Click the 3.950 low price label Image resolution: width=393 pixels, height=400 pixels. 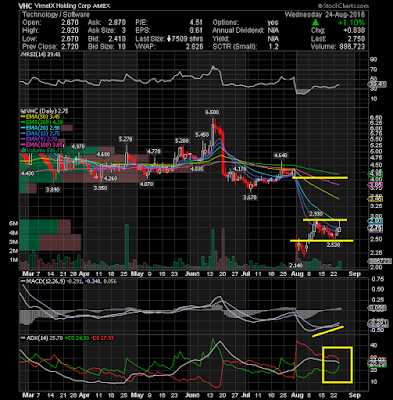pyautogui.click(x=100, y=188)
